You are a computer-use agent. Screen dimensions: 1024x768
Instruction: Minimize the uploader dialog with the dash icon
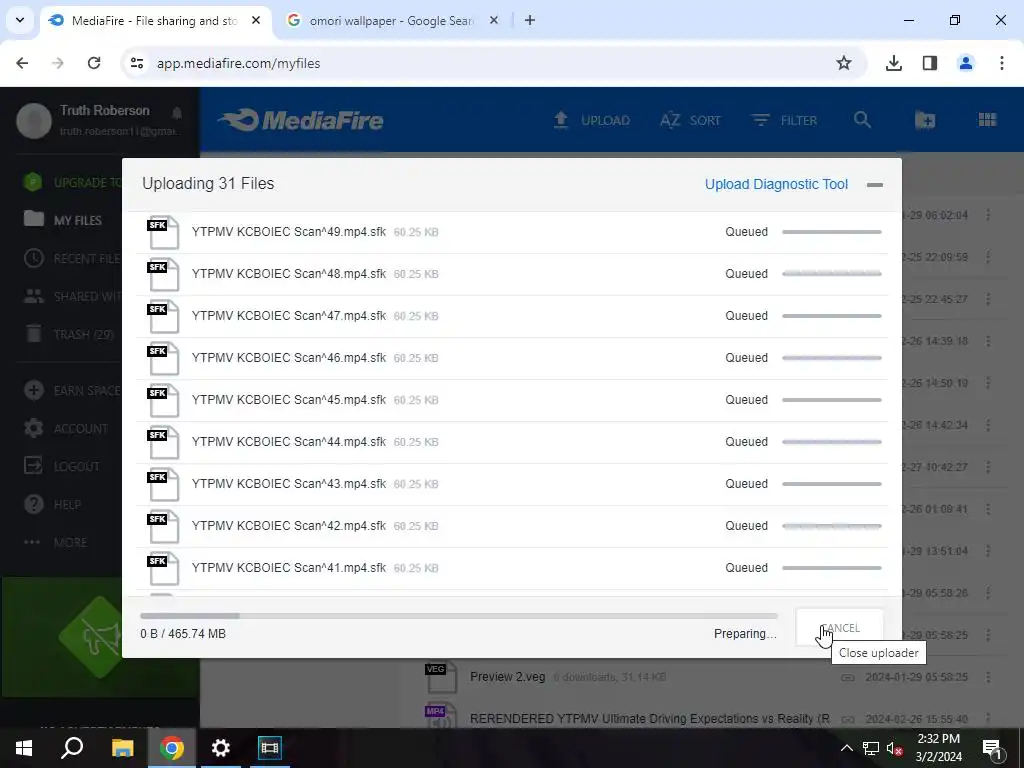pos(874,185)
